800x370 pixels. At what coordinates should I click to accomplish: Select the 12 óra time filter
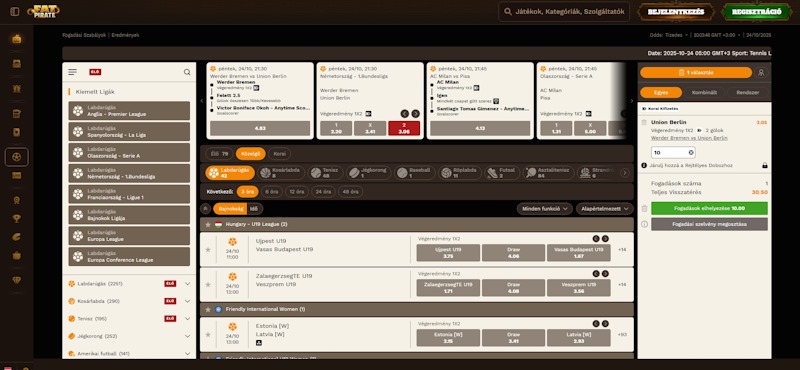point(297,192)
